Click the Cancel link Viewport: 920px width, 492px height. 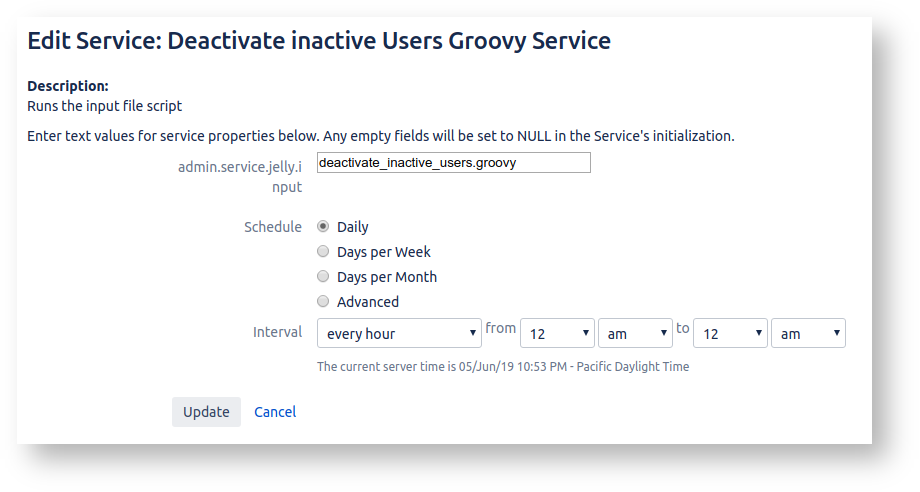pos(275,412)
